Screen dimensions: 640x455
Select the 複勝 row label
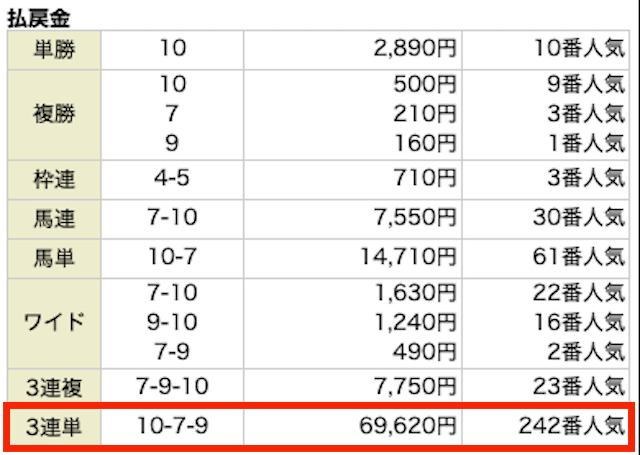[54, 114]
